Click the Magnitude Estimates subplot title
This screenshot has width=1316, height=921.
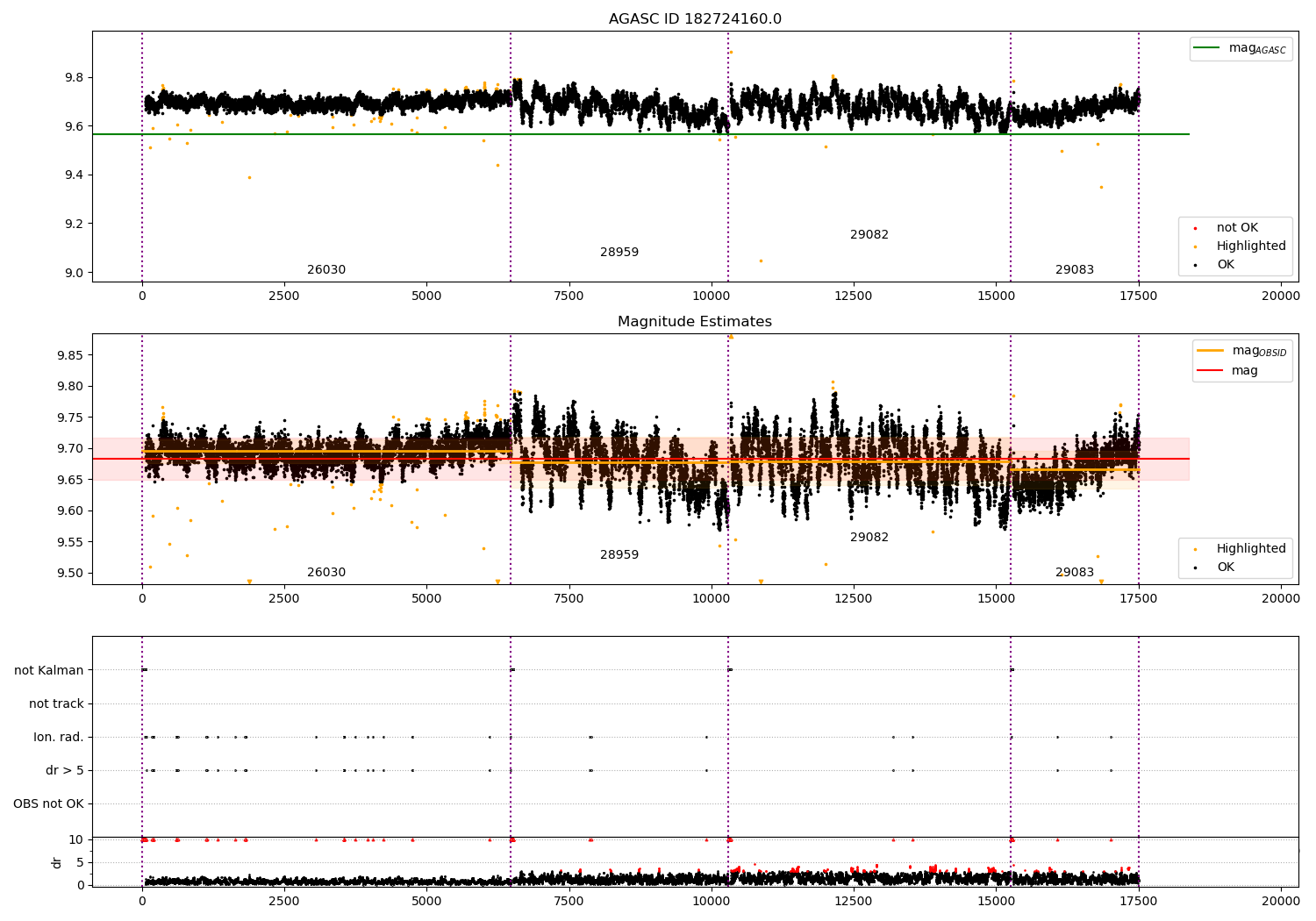click(695, 322)
